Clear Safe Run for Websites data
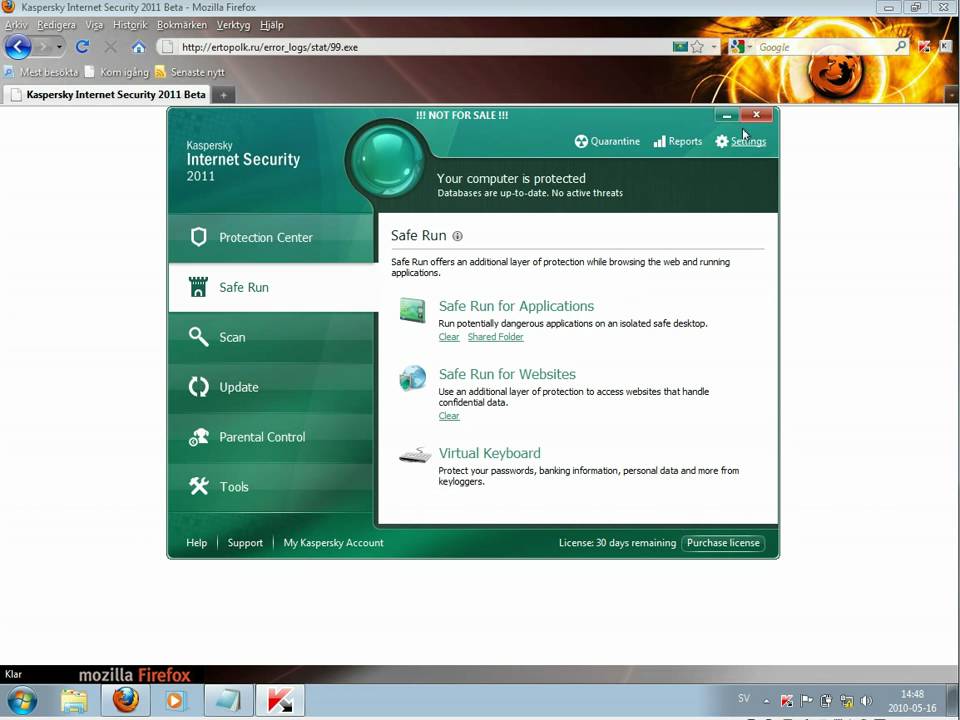This screenshot has height=720, width=960. (x=449, y=416)
